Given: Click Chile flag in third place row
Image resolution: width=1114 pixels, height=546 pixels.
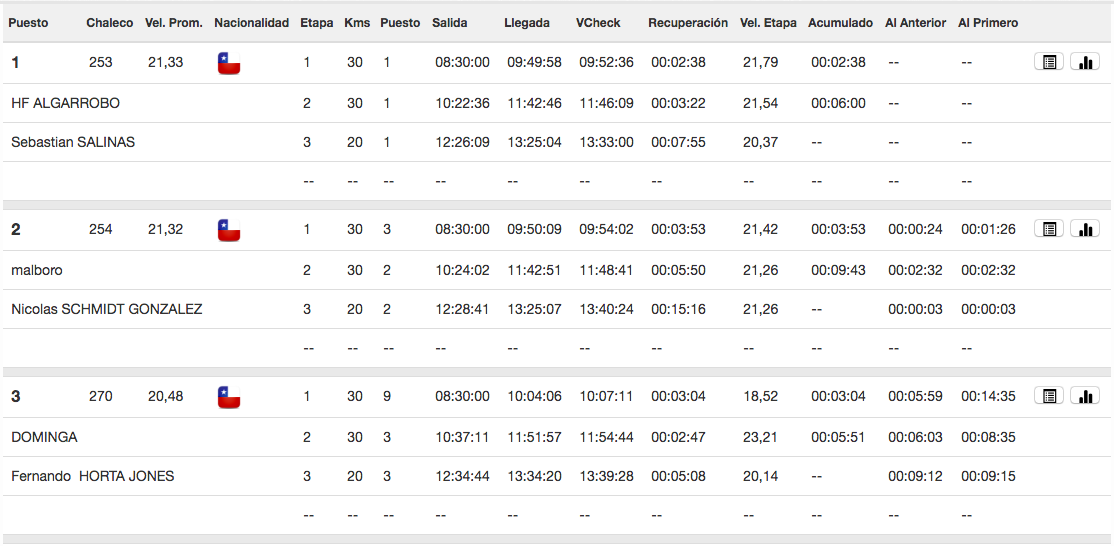Looking at the screenshot, I should pyautogui.click(x=229, y=397).
